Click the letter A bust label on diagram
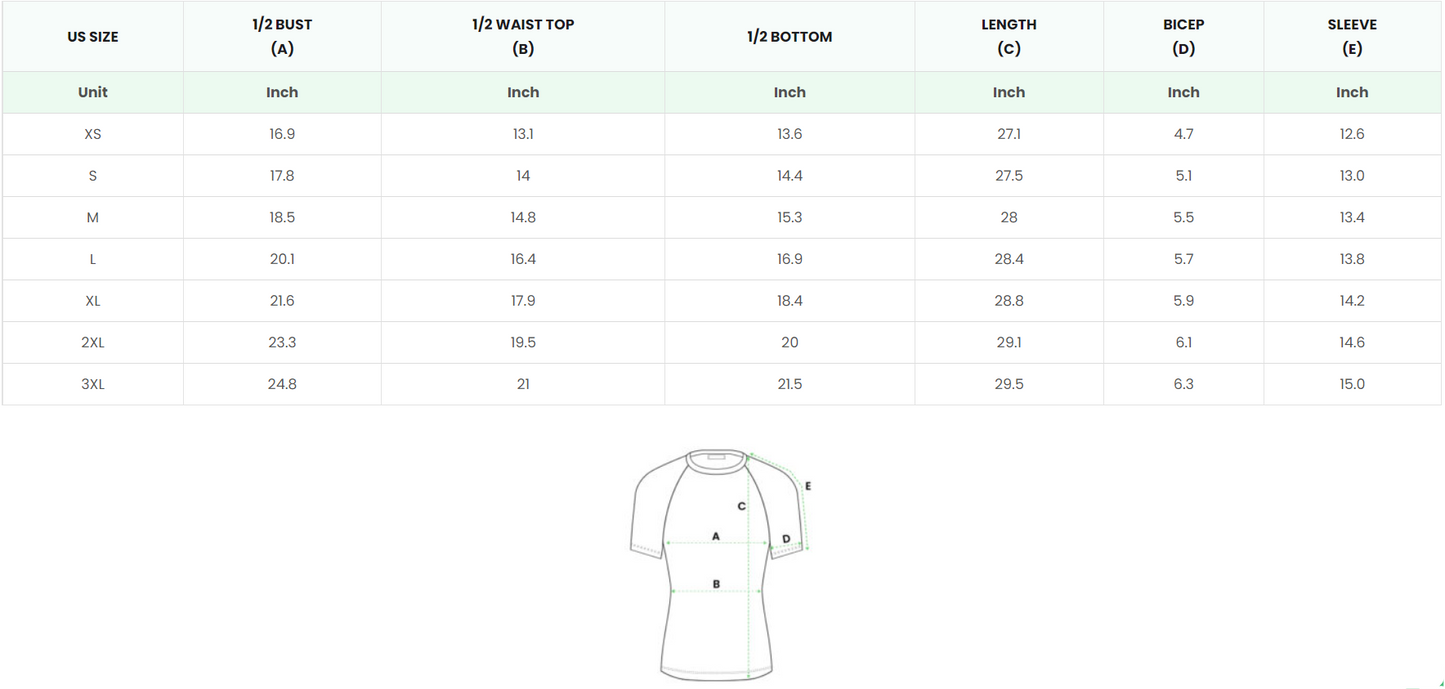This screenshot has width=1445, height=689. 716,537
